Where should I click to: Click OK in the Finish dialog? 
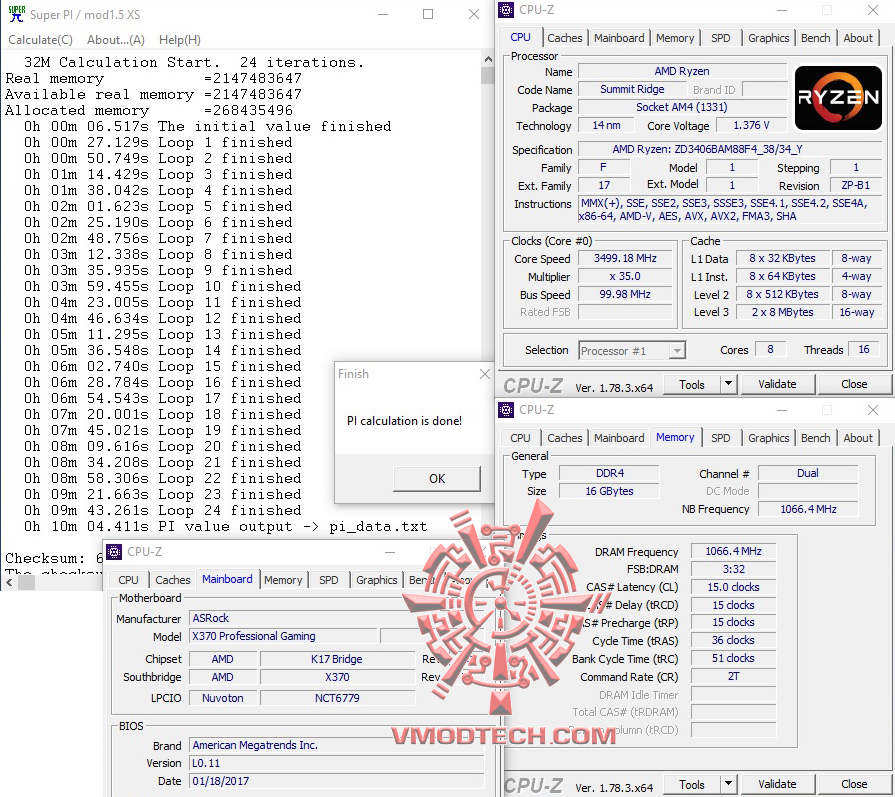[x=437, y=478]
